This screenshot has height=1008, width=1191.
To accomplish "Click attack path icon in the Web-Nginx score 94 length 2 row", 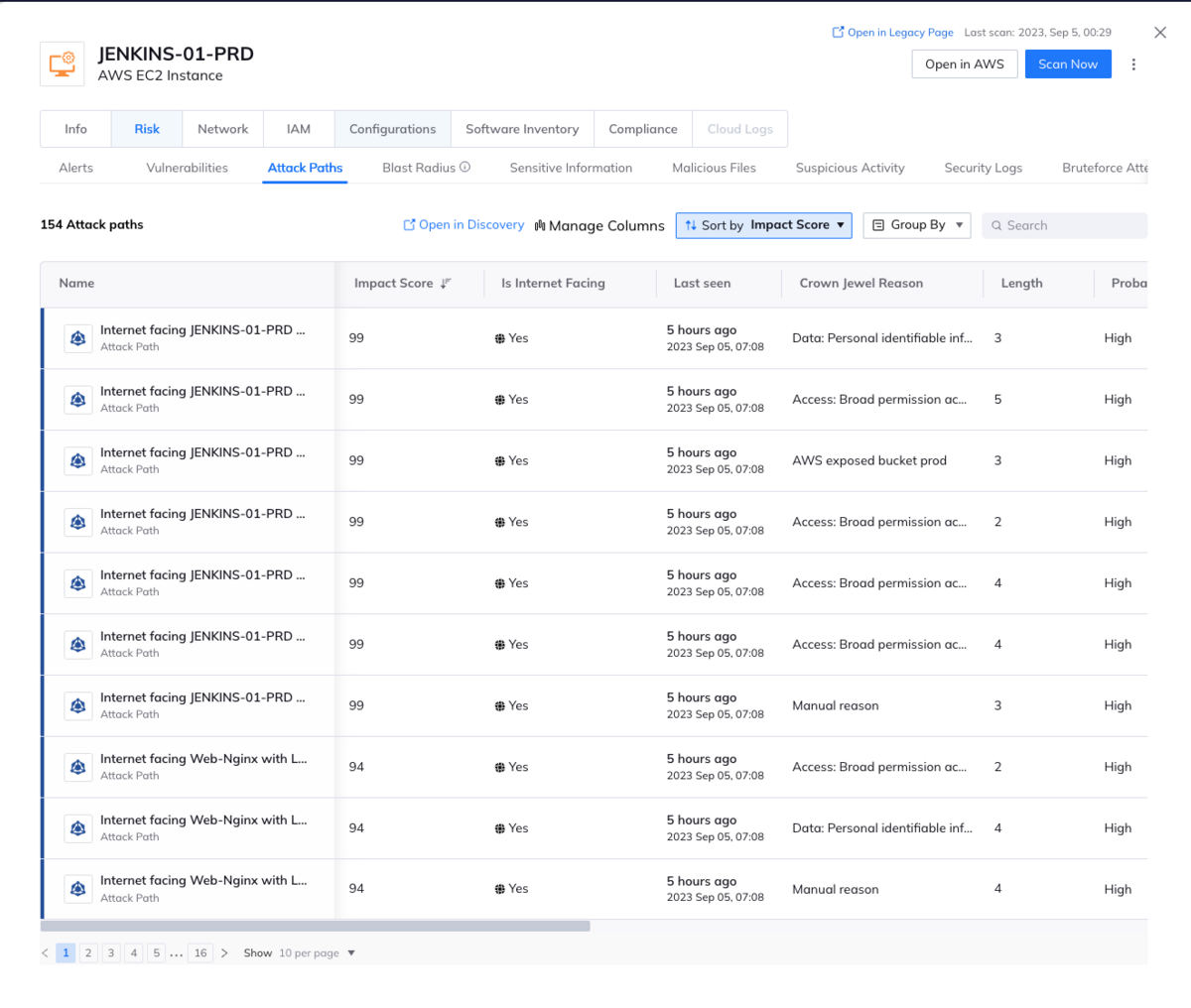I will (77, 768).
